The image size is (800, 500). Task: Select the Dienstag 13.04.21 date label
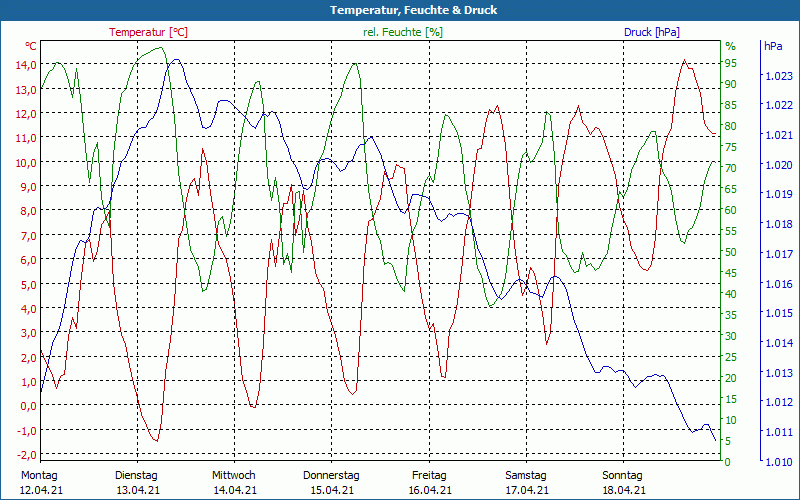137,482
